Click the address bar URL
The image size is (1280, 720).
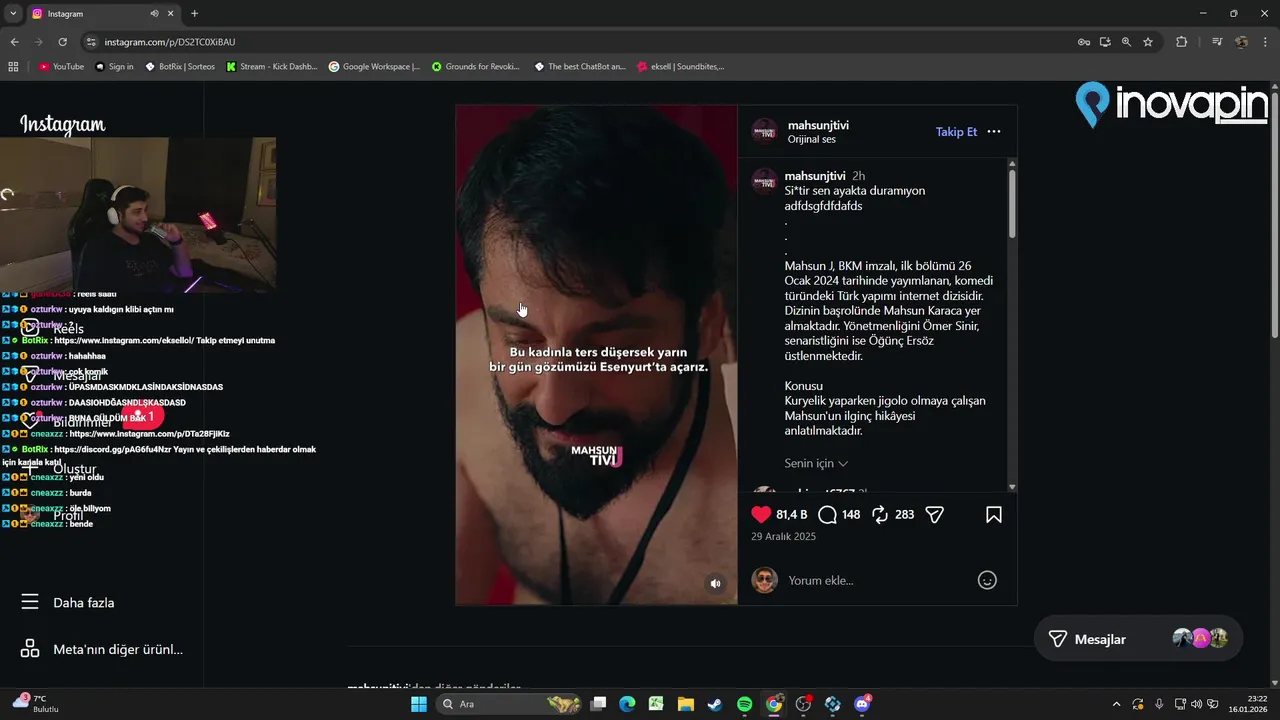click(170, 42)
